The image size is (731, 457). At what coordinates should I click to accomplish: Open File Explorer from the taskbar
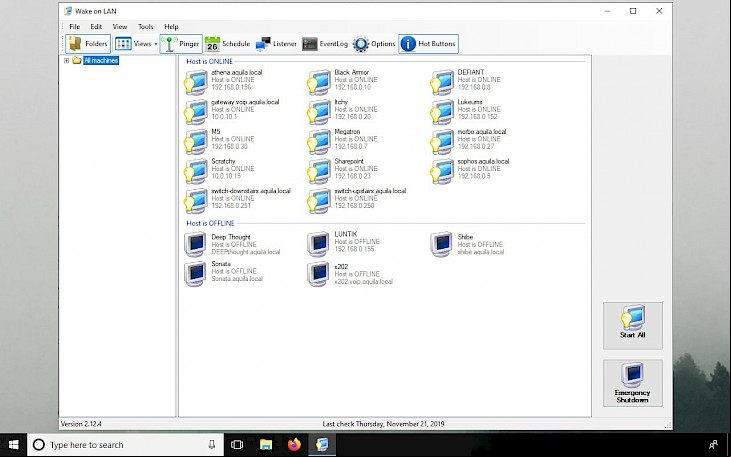click(x=266, y=445)
